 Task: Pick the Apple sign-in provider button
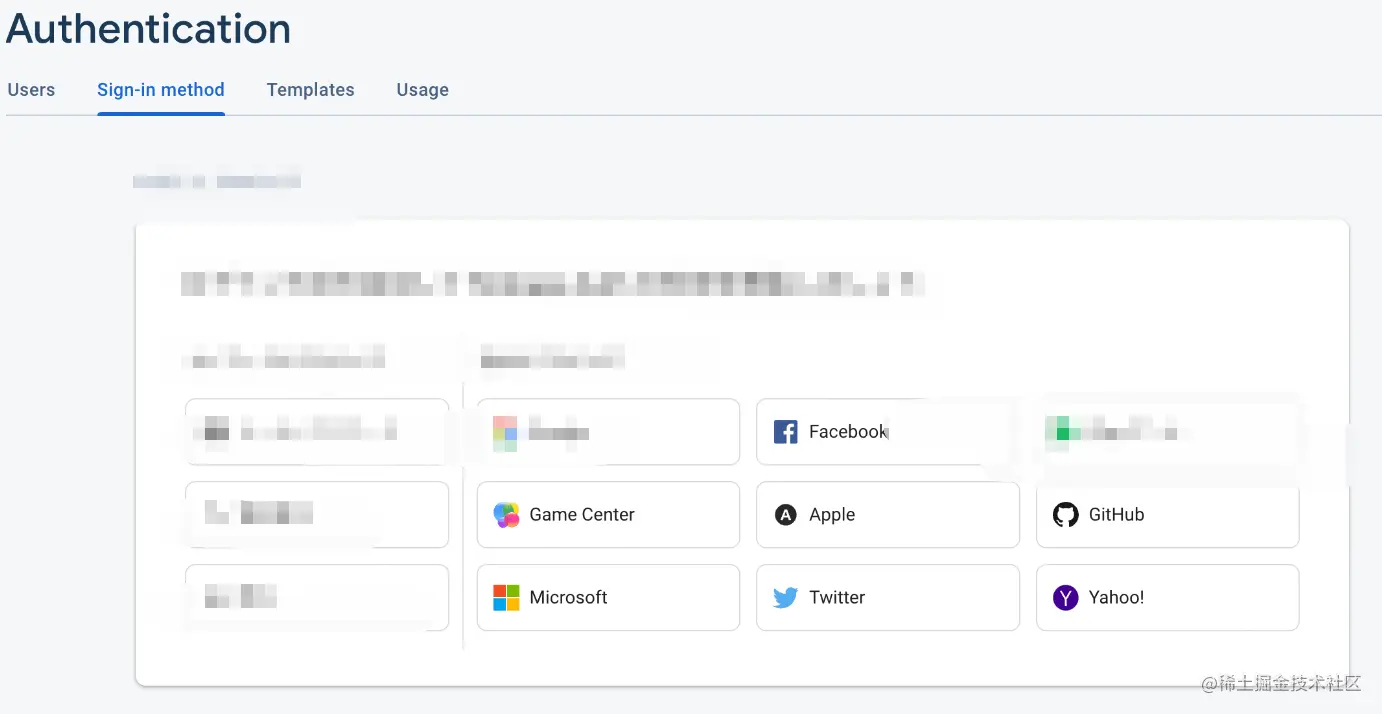tap(887, 515)
